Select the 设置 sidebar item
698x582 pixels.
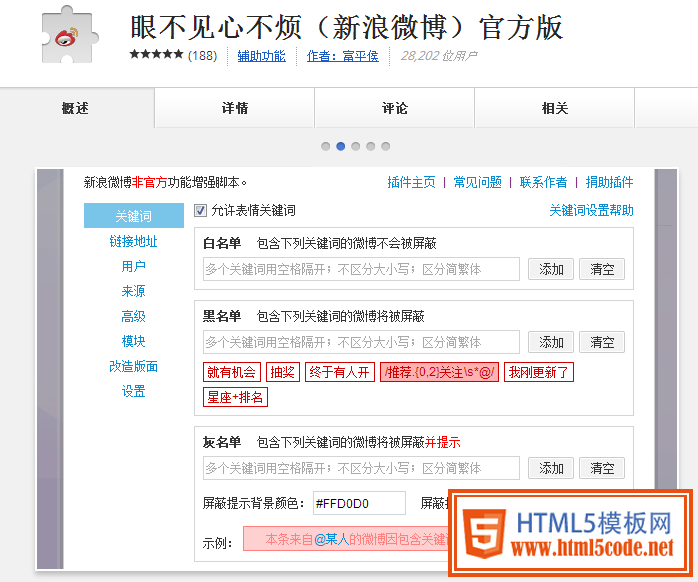pyautogui.click(x=134, y=391)
